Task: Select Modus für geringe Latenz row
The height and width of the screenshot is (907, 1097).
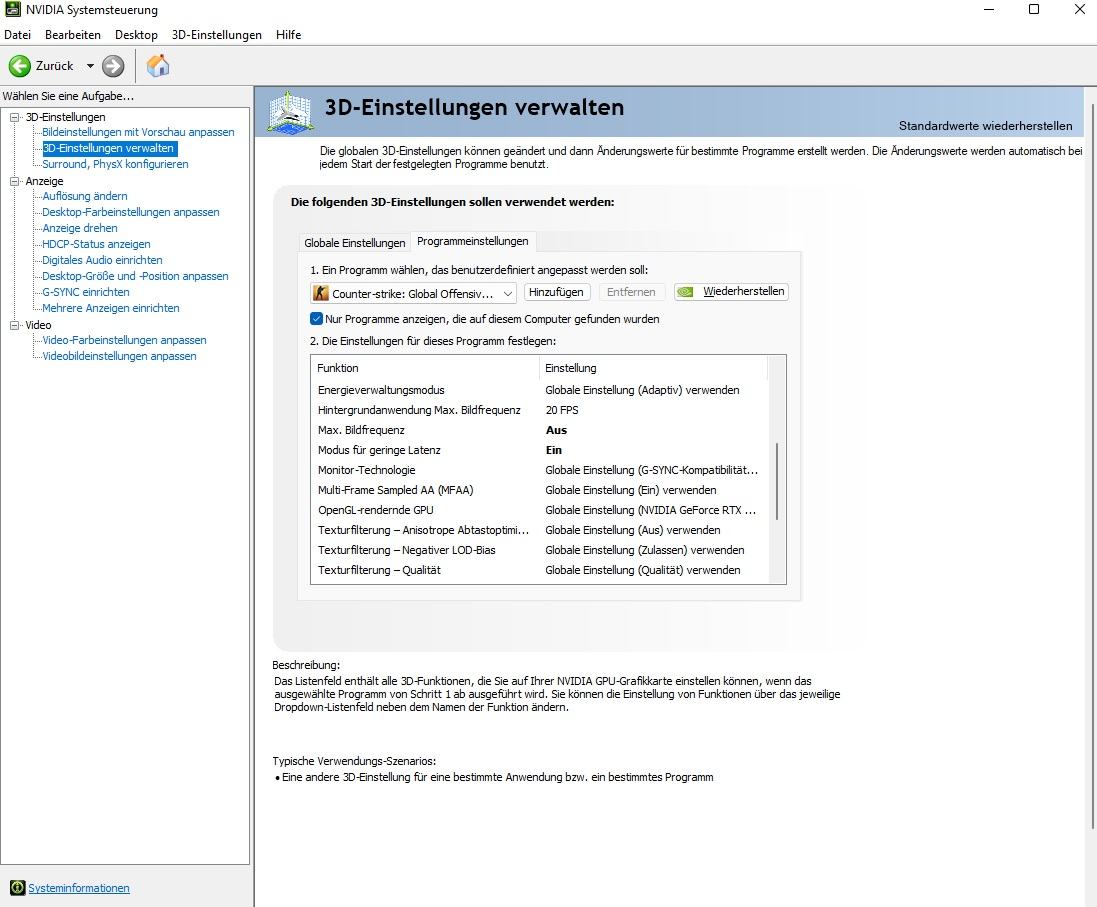Action: (539, 450)
